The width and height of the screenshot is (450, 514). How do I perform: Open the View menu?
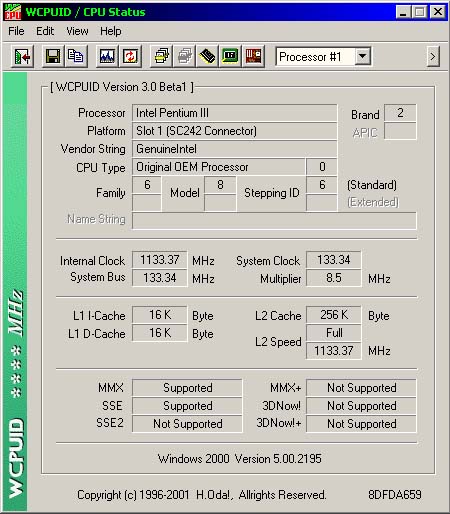pyautogui.click(x=77, y=31)
